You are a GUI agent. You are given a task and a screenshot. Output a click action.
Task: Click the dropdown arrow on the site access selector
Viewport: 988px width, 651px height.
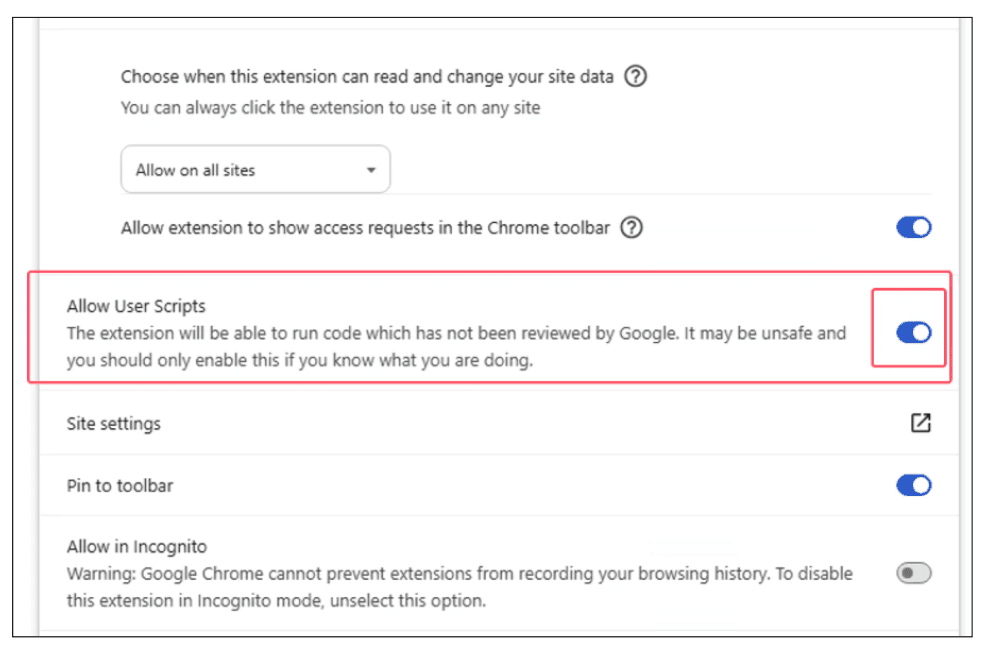[x=371, y=169]
